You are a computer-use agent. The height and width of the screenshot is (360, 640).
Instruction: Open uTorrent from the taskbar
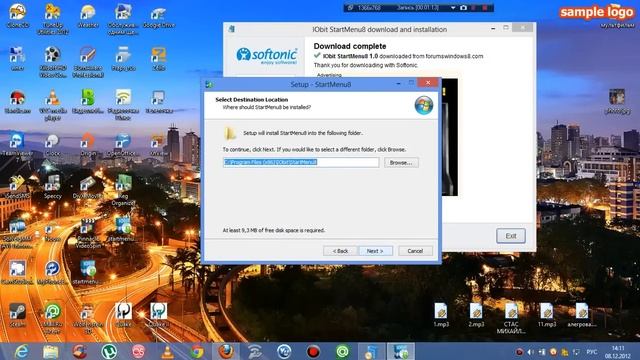pyautogui.click(x=109, y=351)
